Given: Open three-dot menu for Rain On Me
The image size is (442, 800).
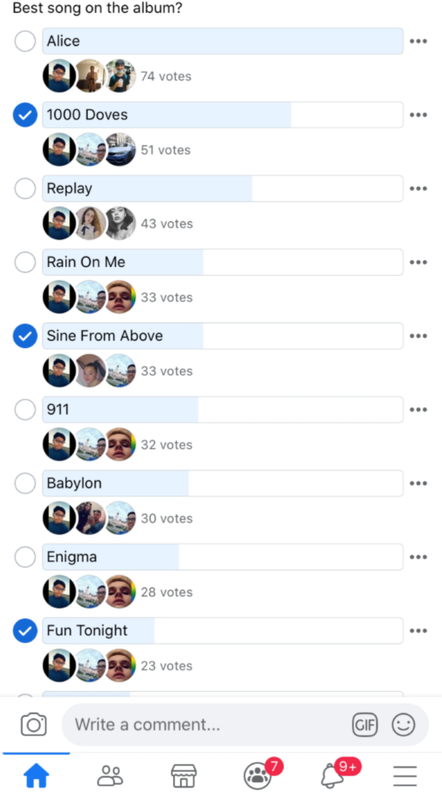Looking at the screenshot, I should pyautogui.click(x=418, y=262).
